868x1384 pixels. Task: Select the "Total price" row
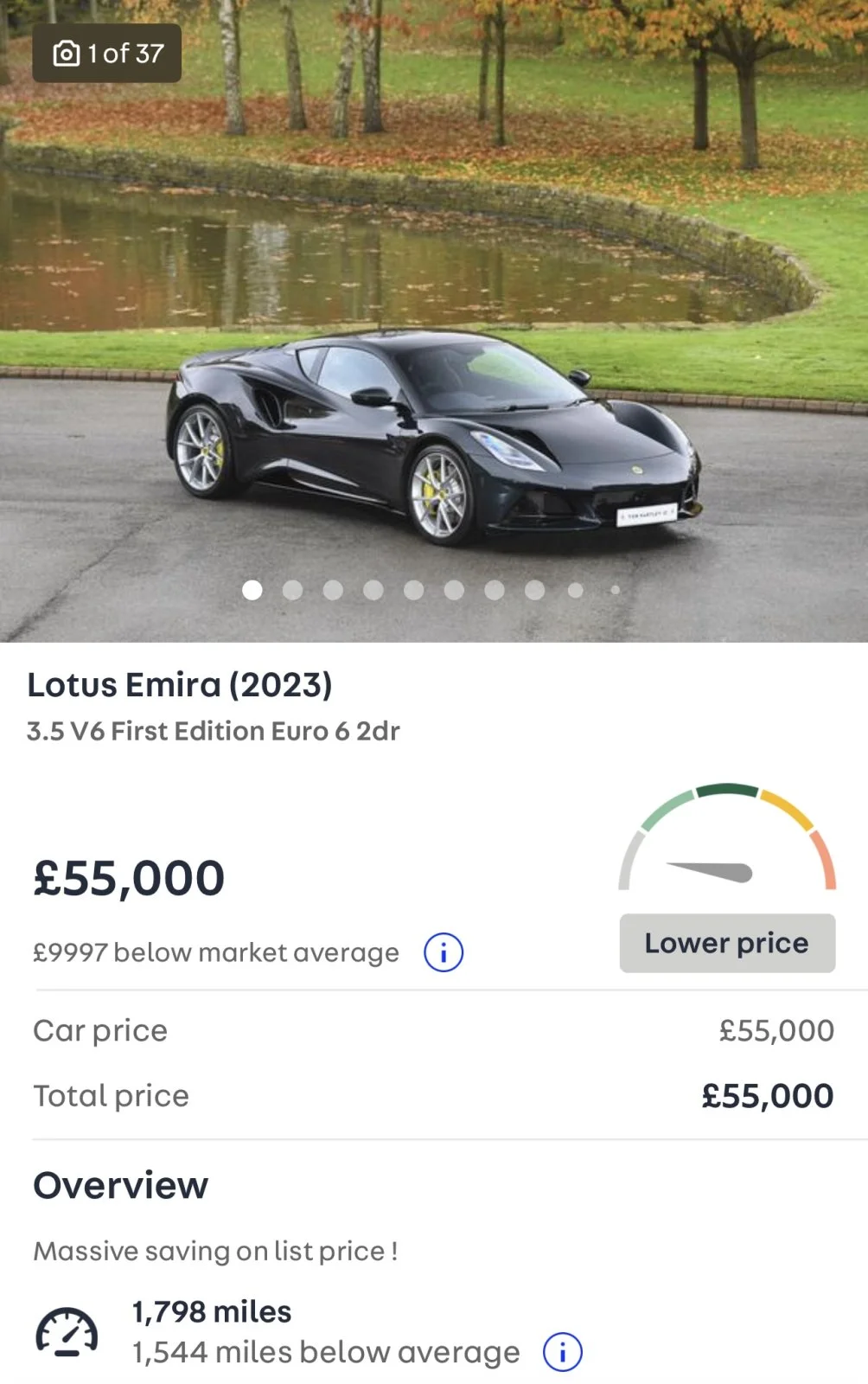pyautogui.click(x=433, y=1096)
